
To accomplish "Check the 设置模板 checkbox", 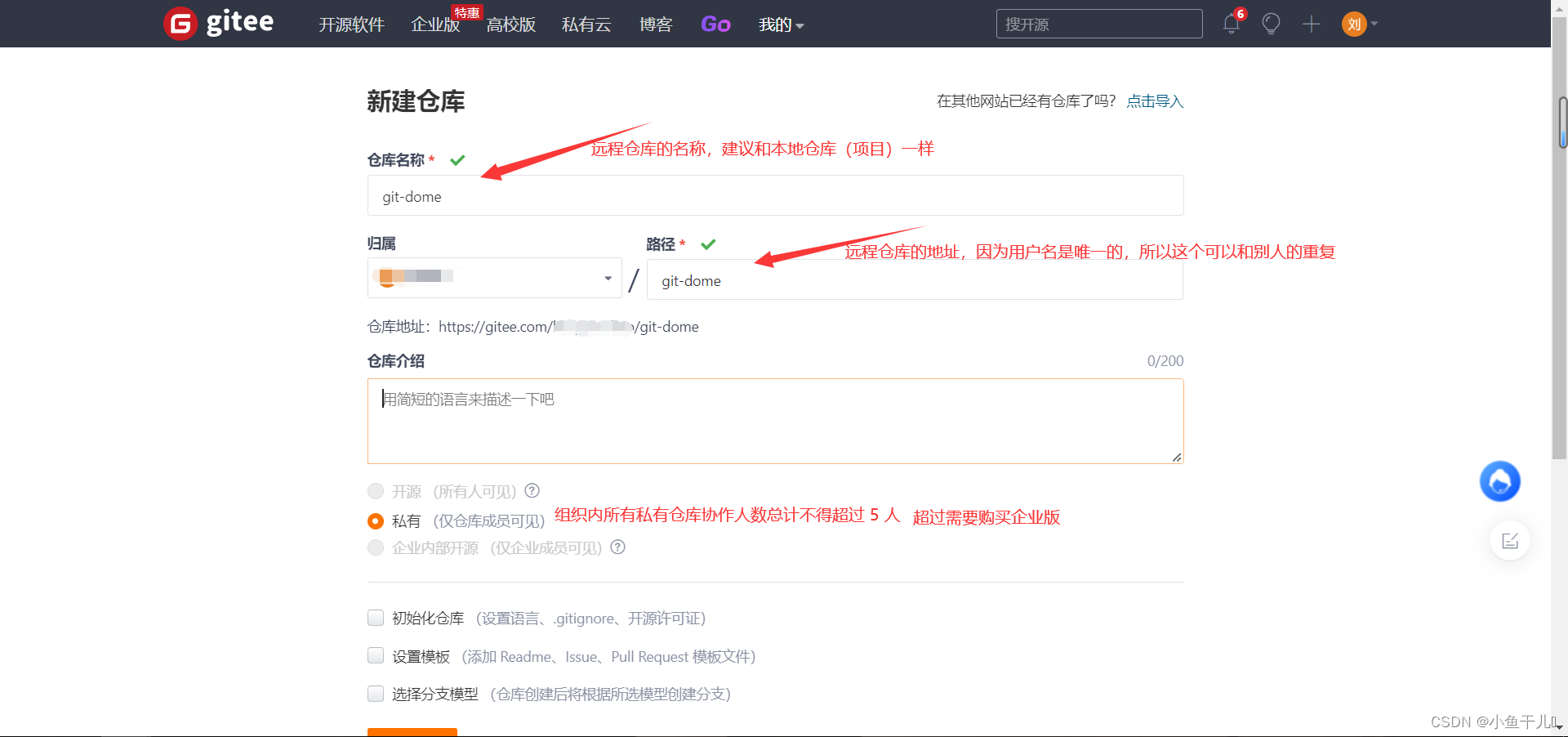I will (x=376, y=655).
